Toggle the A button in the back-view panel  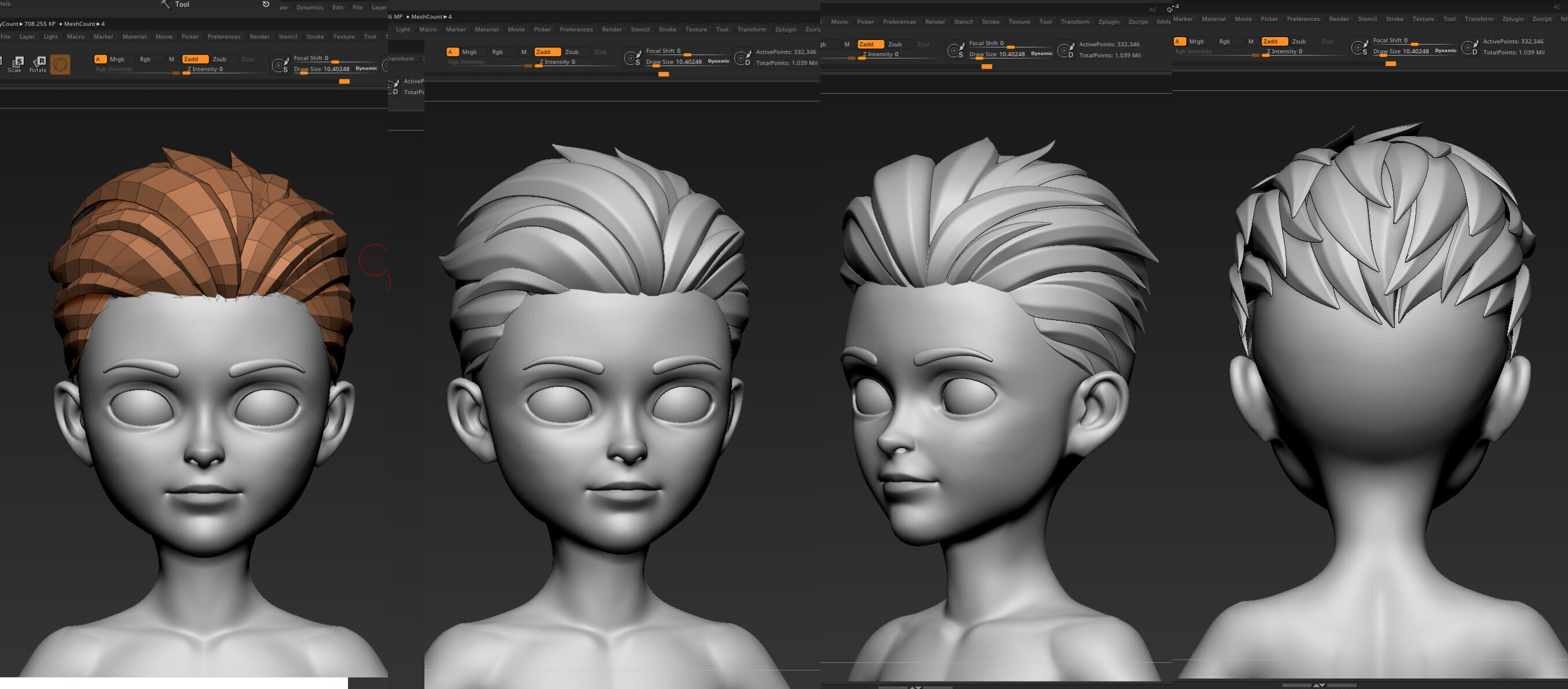(x=1179, y=41)
